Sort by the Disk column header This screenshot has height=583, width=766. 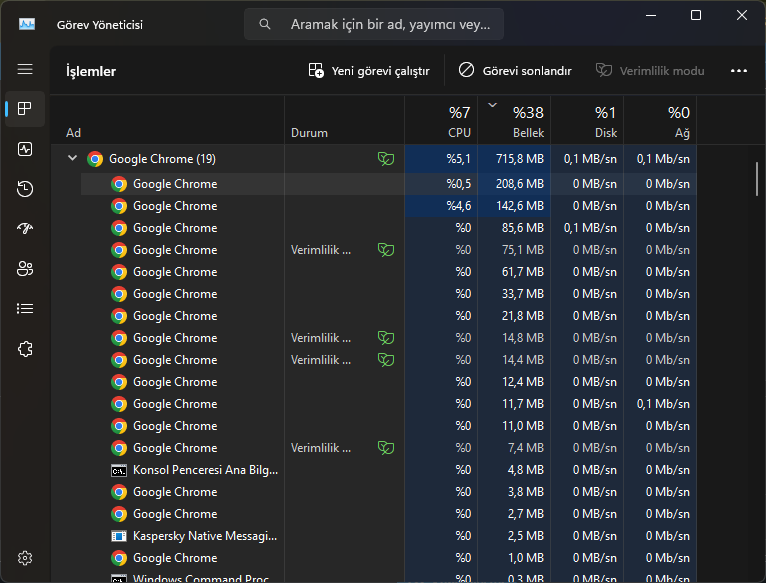coord(587,120)
